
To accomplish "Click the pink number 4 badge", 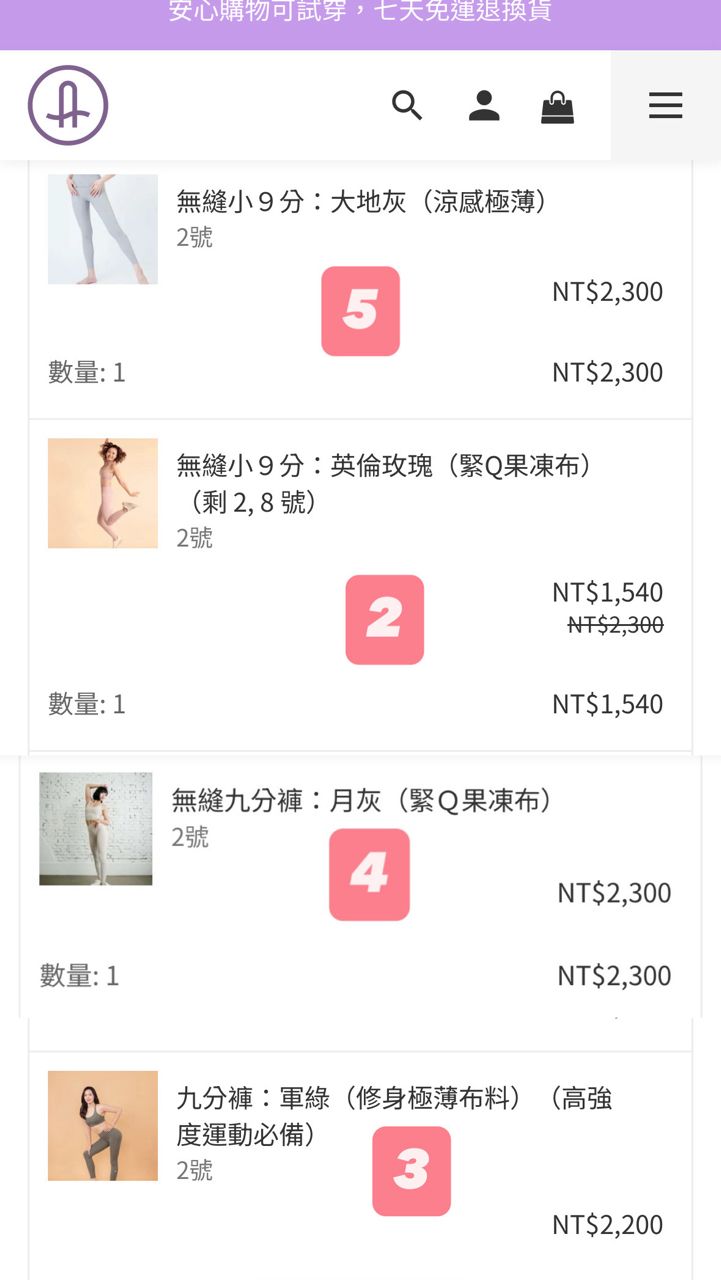I will pos(369,874).
